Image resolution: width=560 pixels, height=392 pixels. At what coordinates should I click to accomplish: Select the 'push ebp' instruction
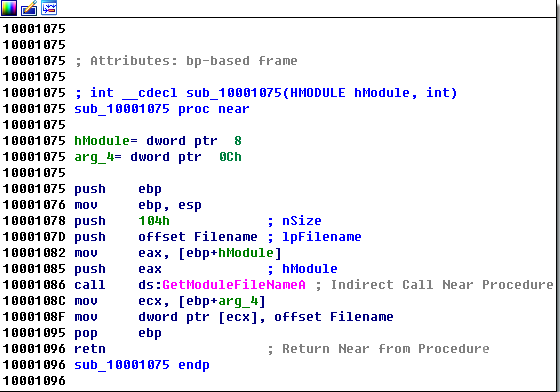click(x=118, y=189)
